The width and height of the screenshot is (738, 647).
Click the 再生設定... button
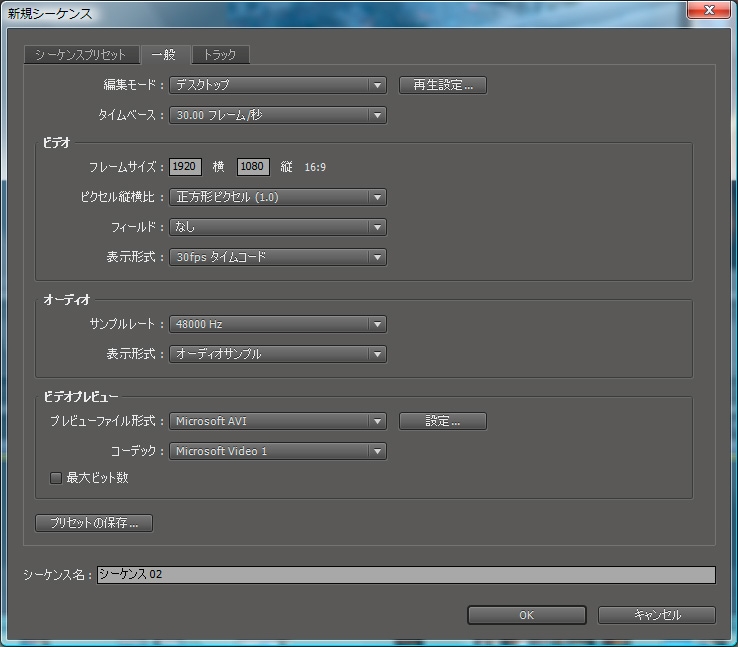pyautogui.click(x=442, y=85)
